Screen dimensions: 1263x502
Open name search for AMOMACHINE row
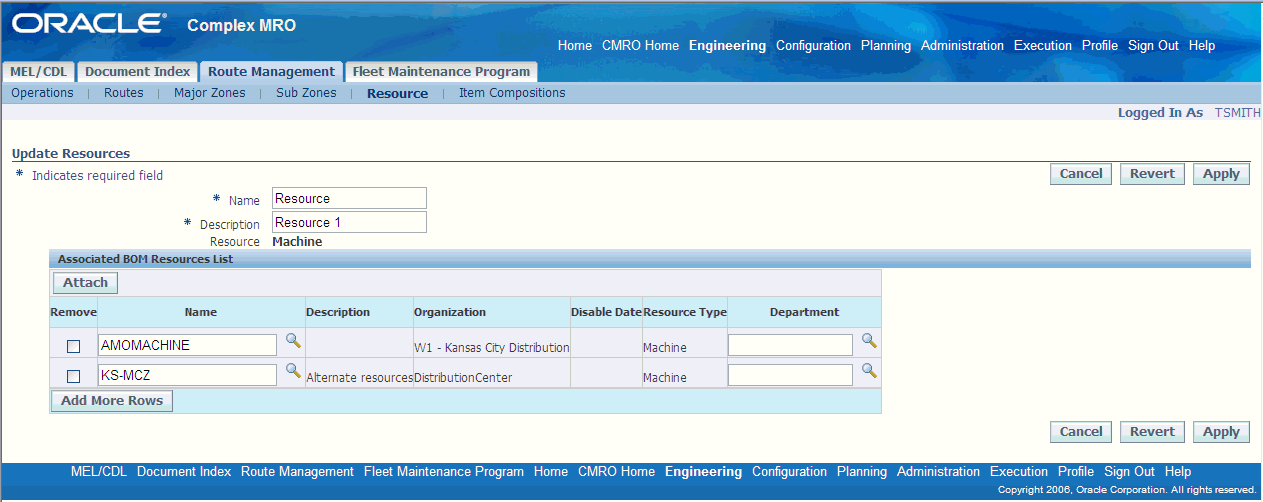pos(293,341)
